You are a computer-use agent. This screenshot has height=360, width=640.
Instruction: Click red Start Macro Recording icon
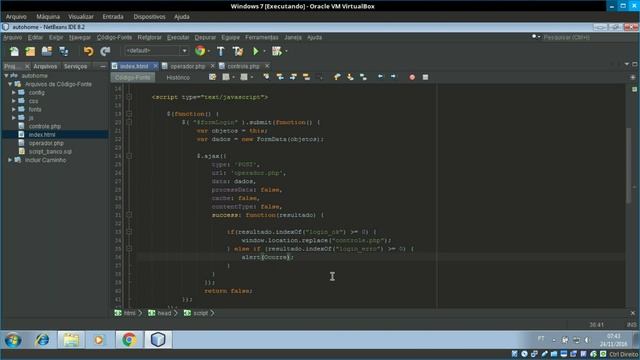[412, 77]
